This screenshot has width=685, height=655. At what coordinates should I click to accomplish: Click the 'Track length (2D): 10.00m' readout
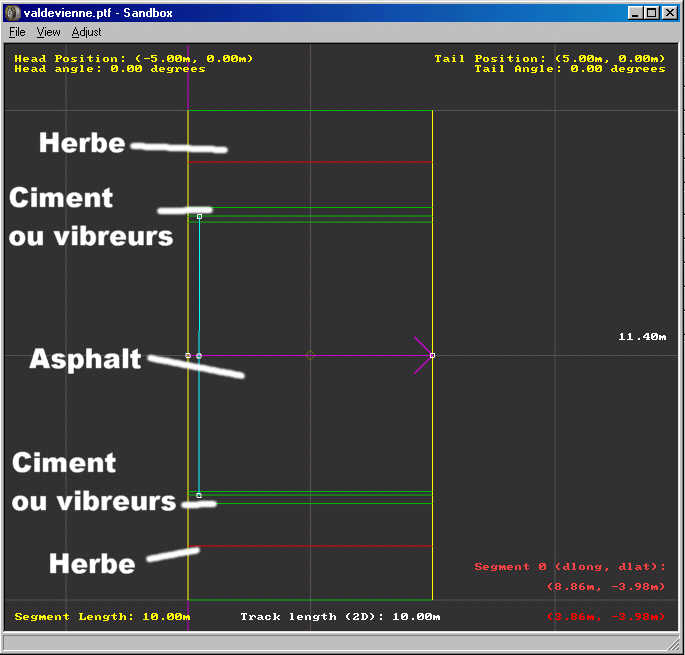340,617
